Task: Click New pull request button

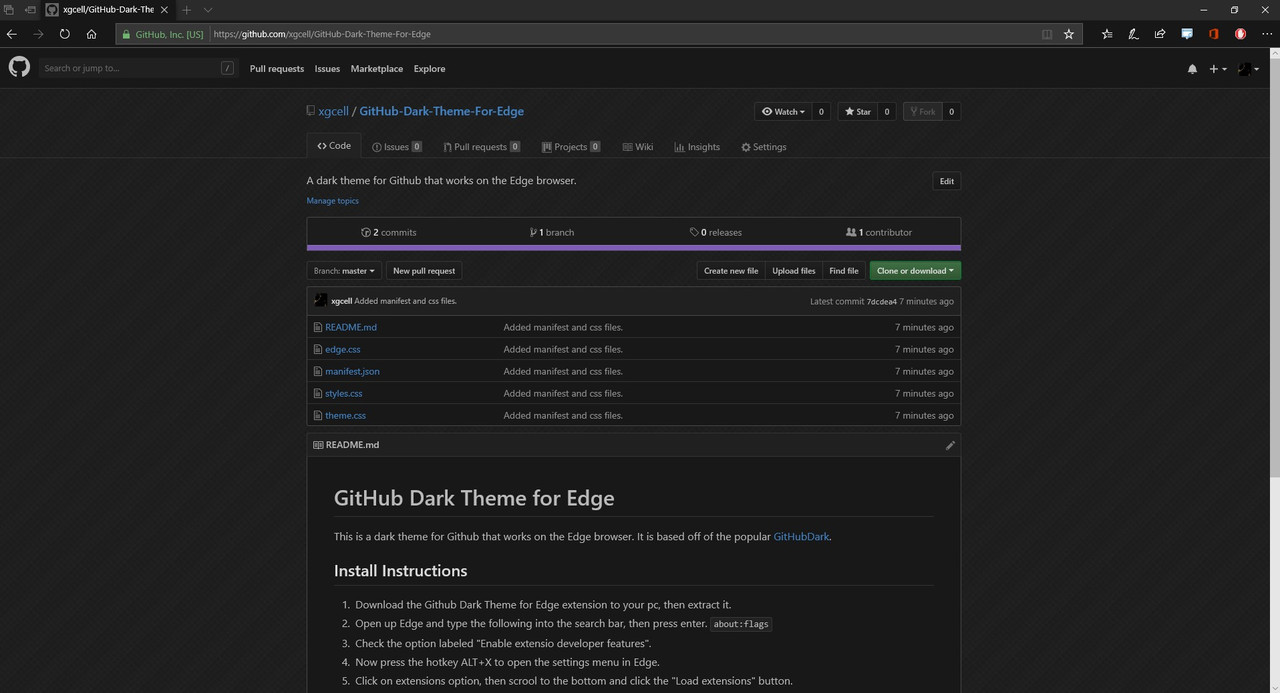Action: (x=424, y=271)
